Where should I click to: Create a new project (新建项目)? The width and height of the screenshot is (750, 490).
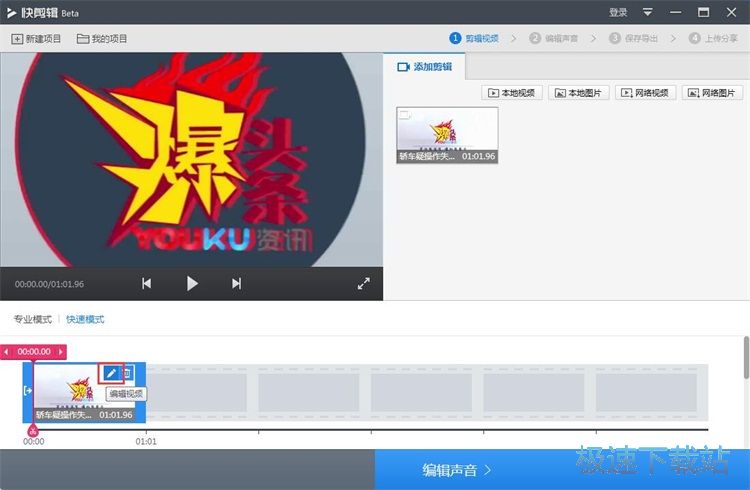point(36,39)
